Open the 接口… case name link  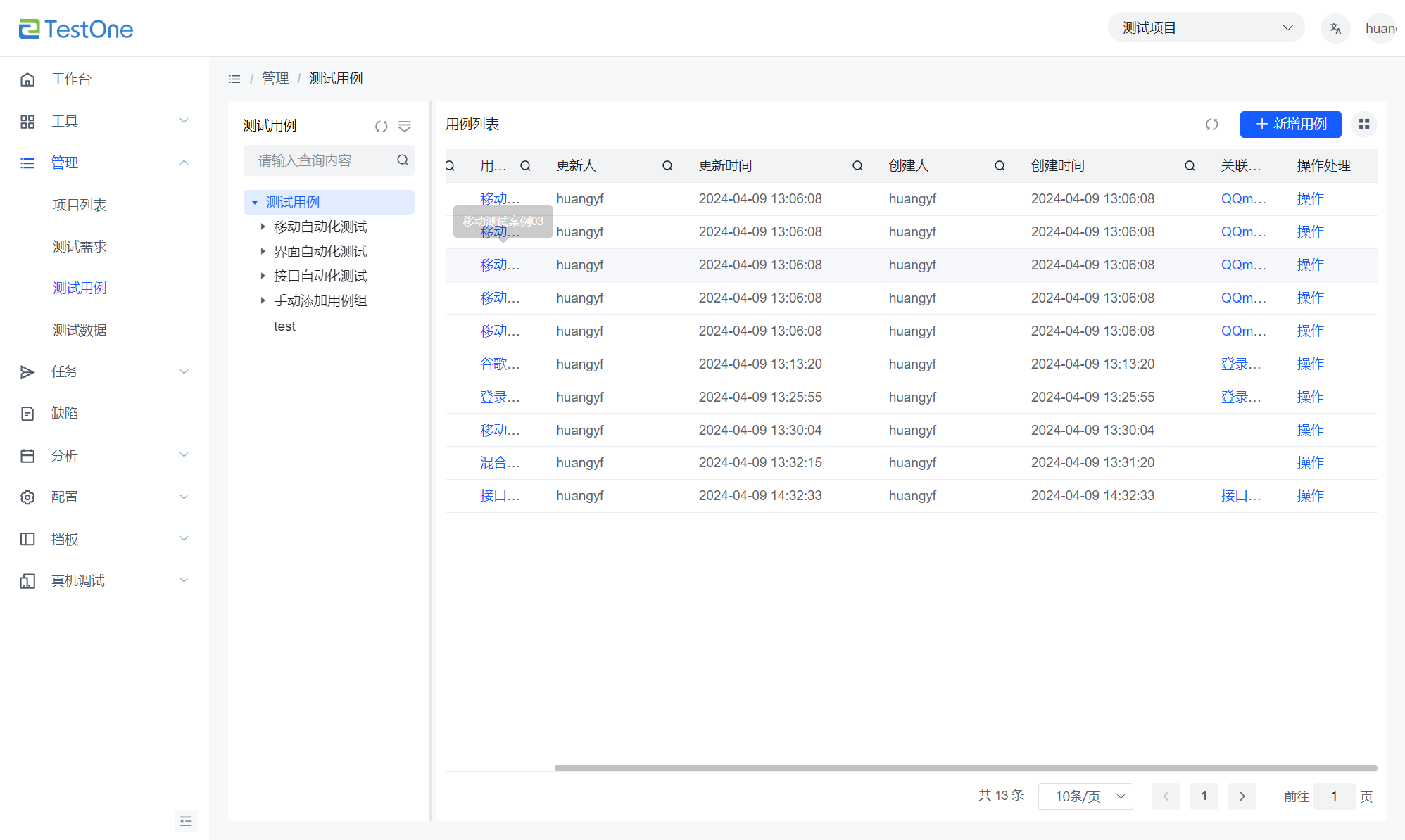(x=499, y=496)
